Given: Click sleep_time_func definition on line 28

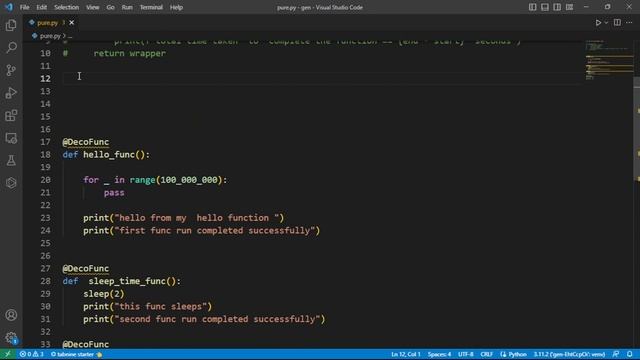Looking at the screenshot, I should 132,281.
